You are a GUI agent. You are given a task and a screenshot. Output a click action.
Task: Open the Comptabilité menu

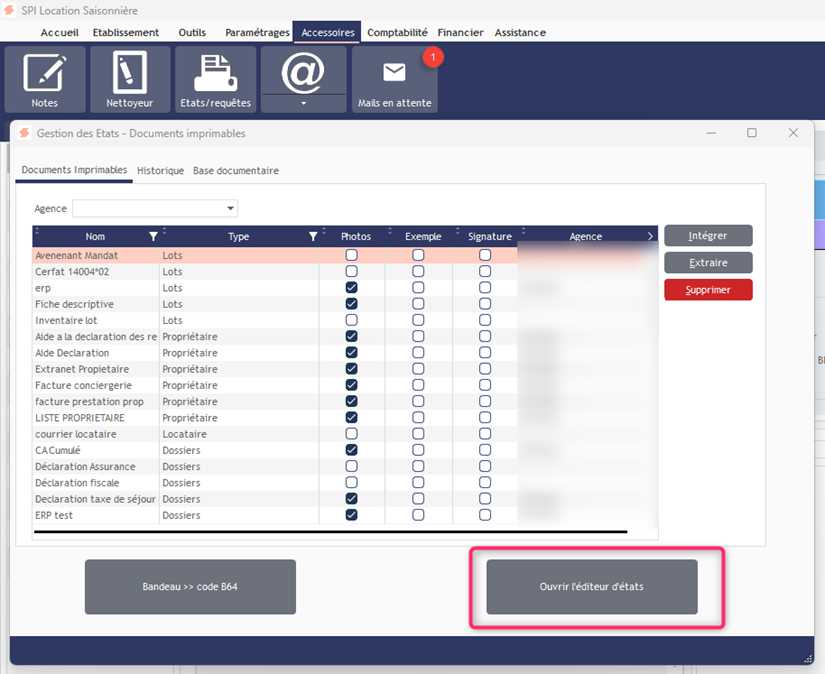(397, 33)
